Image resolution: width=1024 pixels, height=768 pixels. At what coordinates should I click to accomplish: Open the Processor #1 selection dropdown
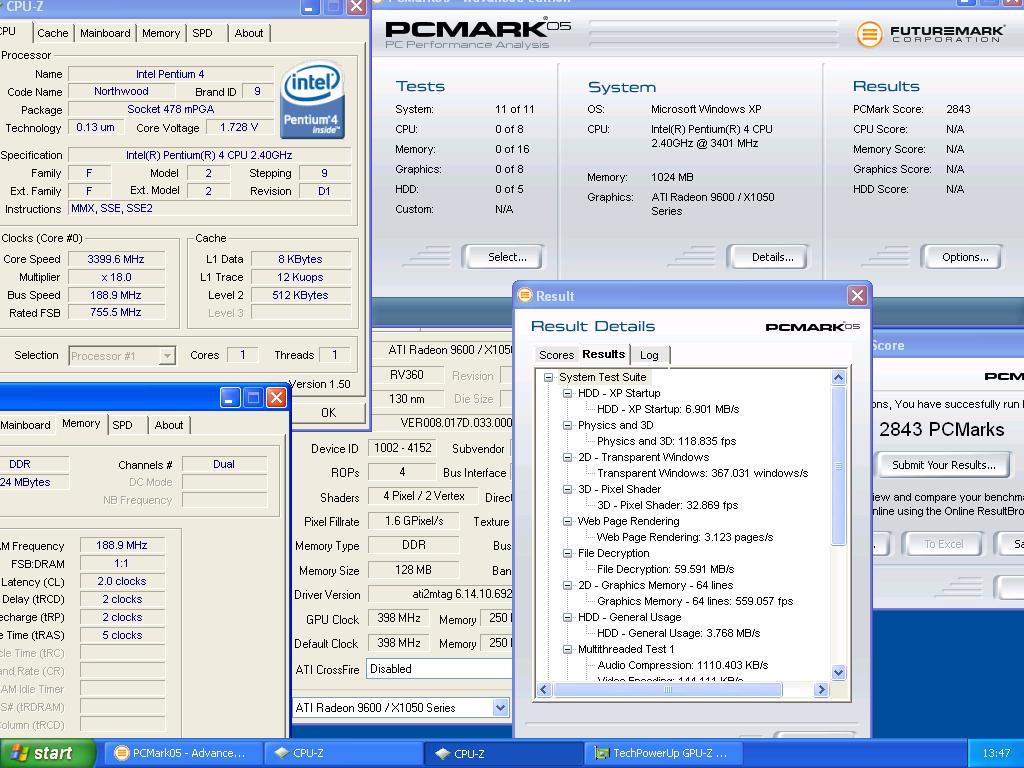[167, 356]
